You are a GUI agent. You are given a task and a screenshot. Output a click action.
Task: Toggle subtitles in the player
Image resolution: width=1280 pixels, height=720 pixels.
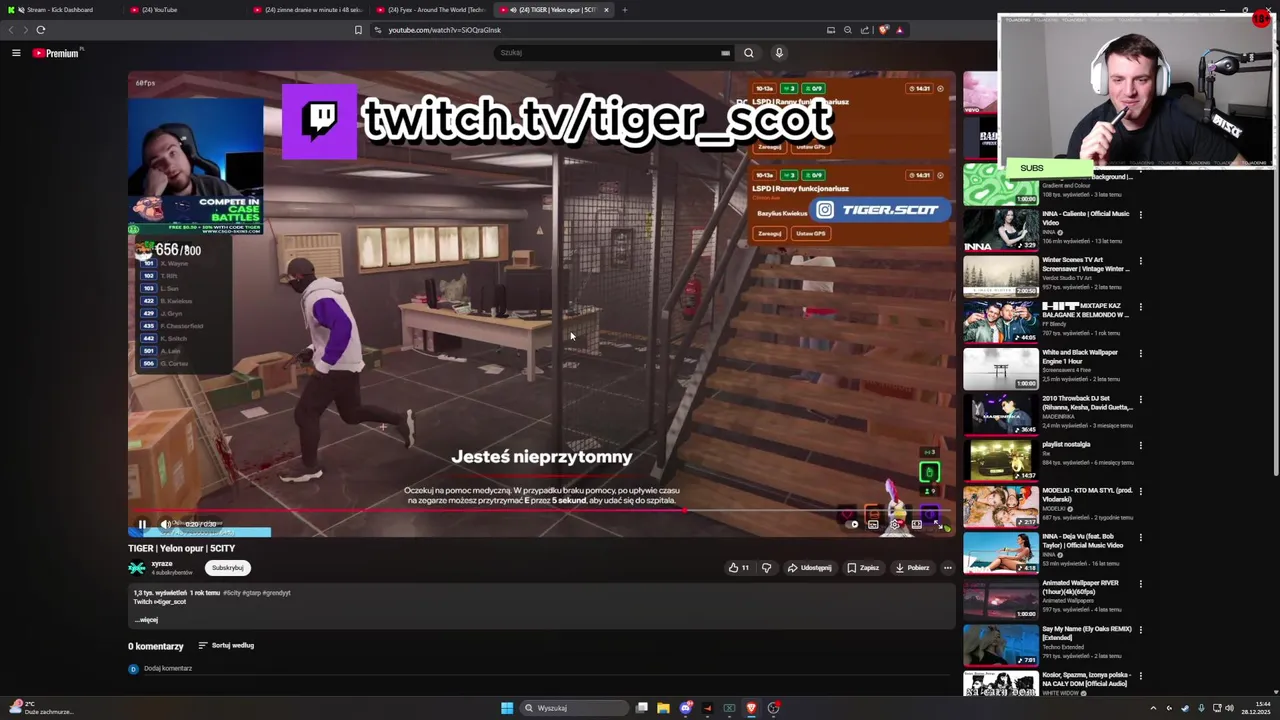tap(873, 524)
